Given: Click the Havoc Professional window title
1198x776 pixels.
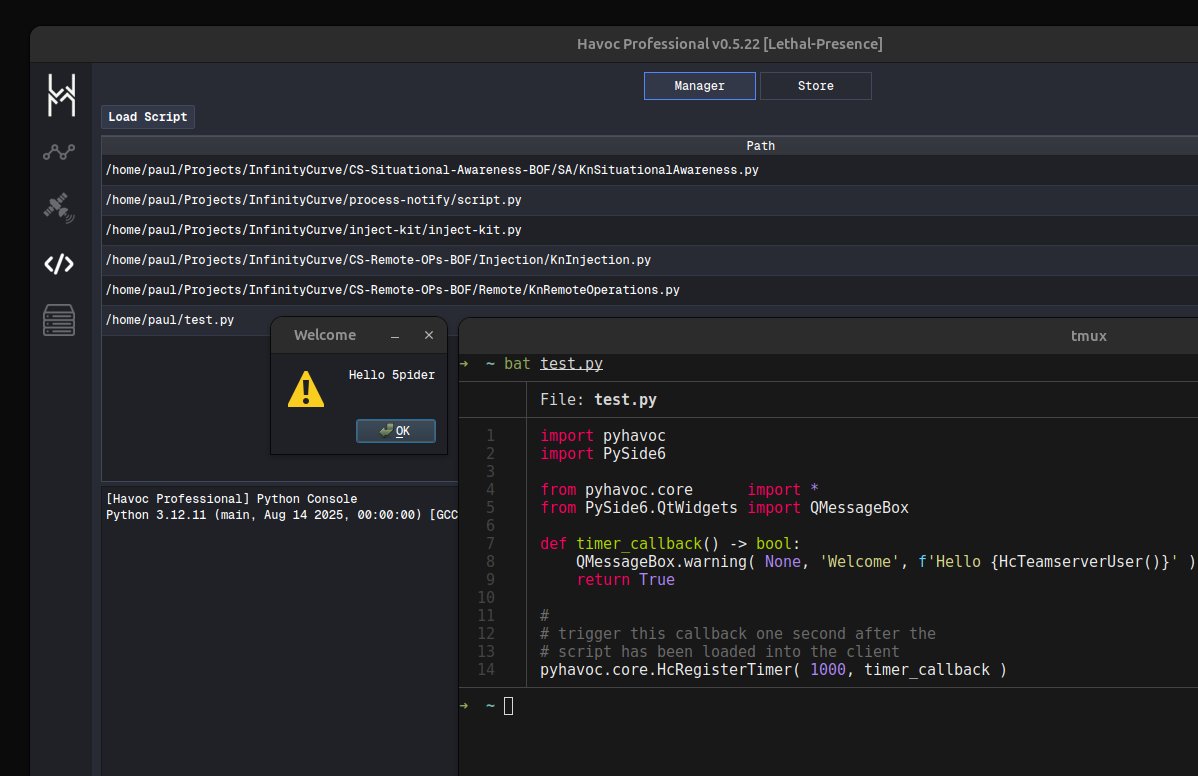Looking at the screenshot, I should (730, 44).
